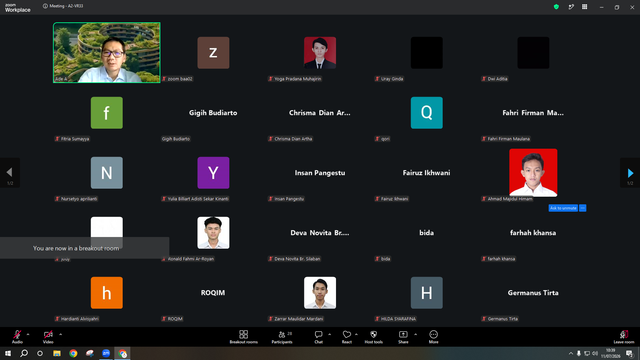Select orange h avatar of Hardianti
Screen dimensions: 640x360
pyautogui.click(x=107, y=293)
